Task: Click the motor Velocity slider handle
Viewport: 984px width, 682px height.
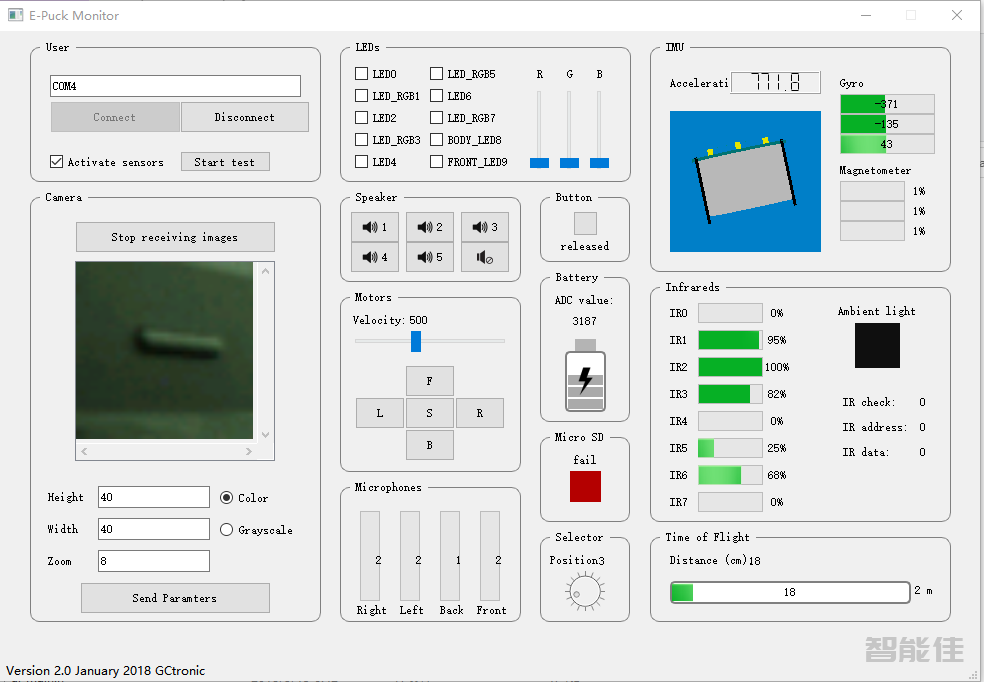Action: tap(416, 342)
